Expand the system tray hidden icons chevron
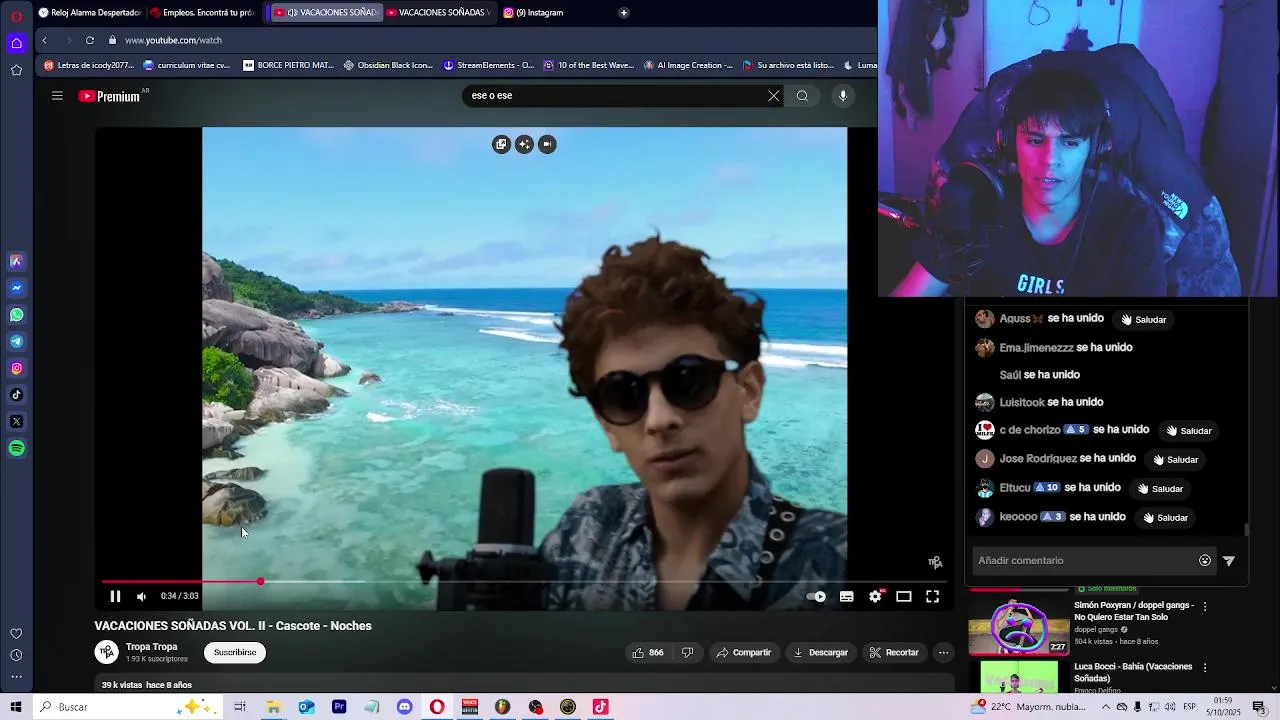1280x720 pixels. [1106, 707]
